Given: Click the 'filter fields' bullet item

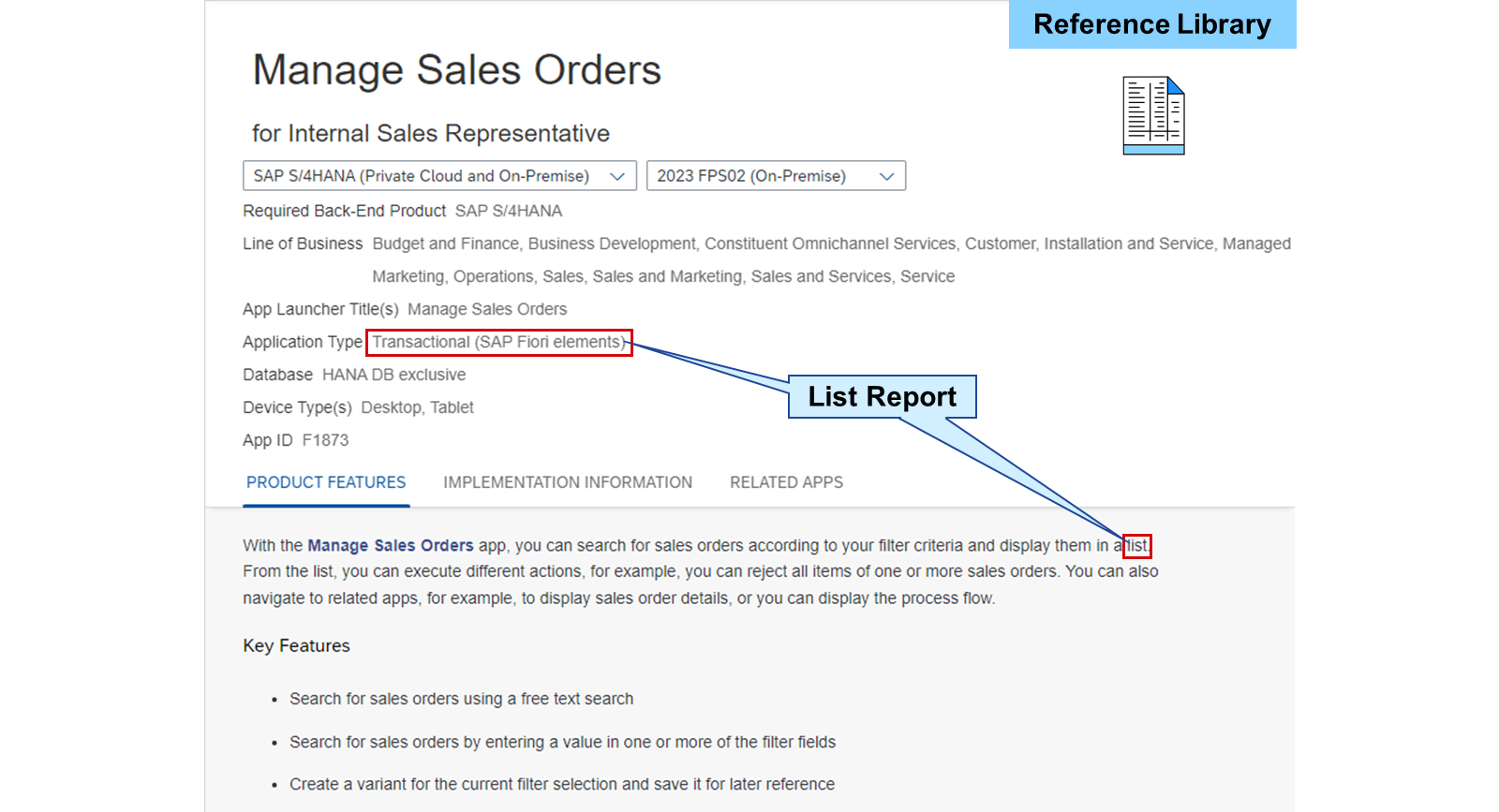Looking at the screenshot, I should point(562,742).
